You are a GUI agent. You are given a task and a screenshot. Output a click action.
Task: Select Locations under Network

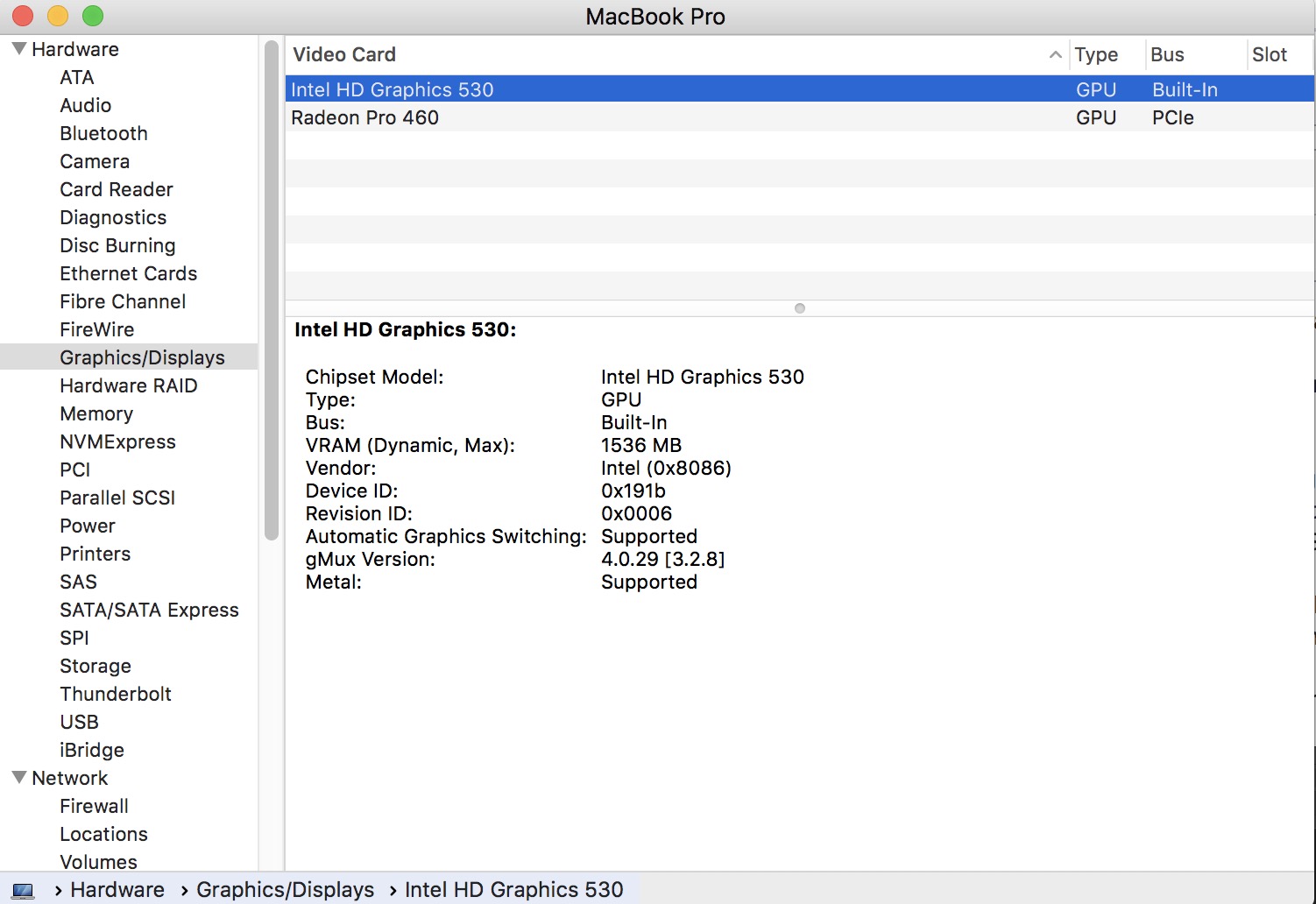tap(103, 834)
